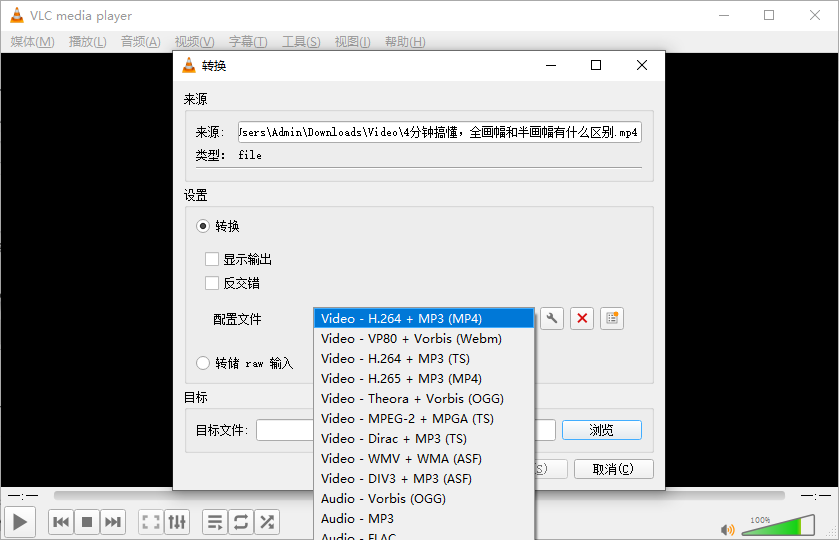Screen dimensions: 839x540
Task: Choose Video - VP80 + Vorbis (Webm)
Action: [424, 338]
